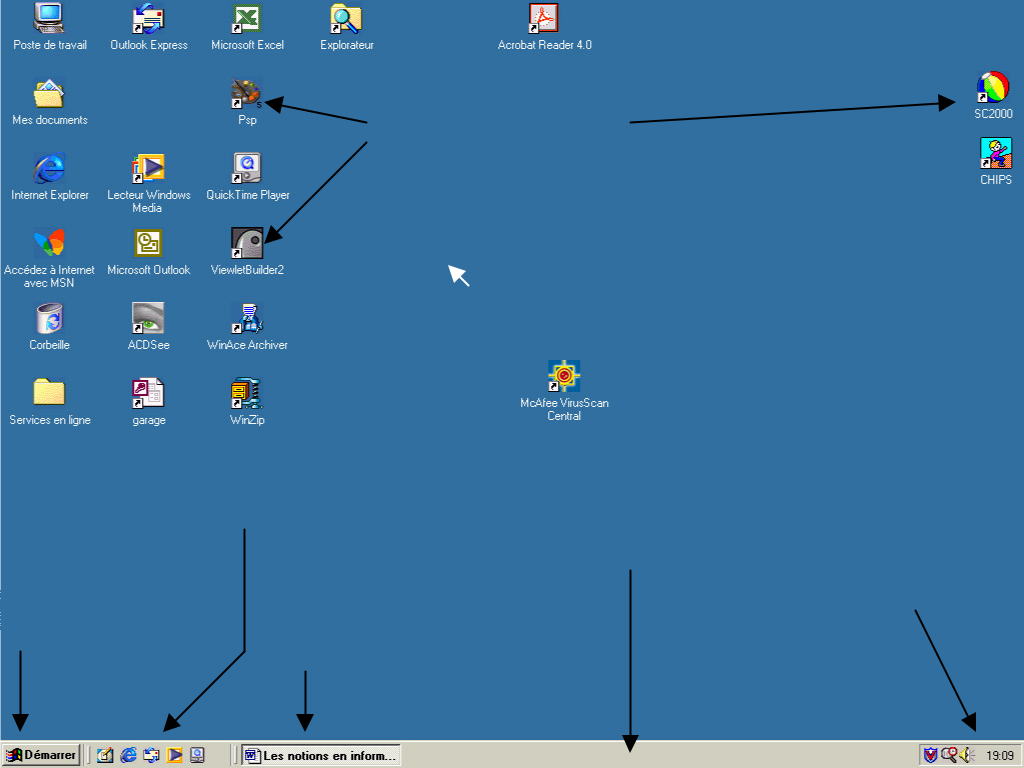Switch to the 'Les notions en inform...' taskbar window
1024x768 pixels.
(321, 755)
